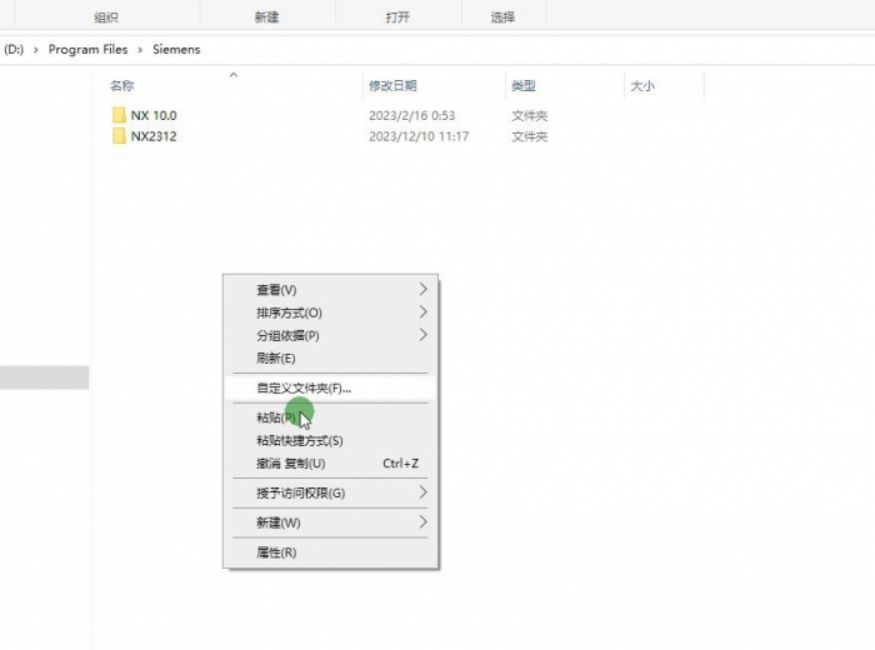Click the 新建 ribbon group label
The height and width of the screenshot is (650, 875).
266,17
